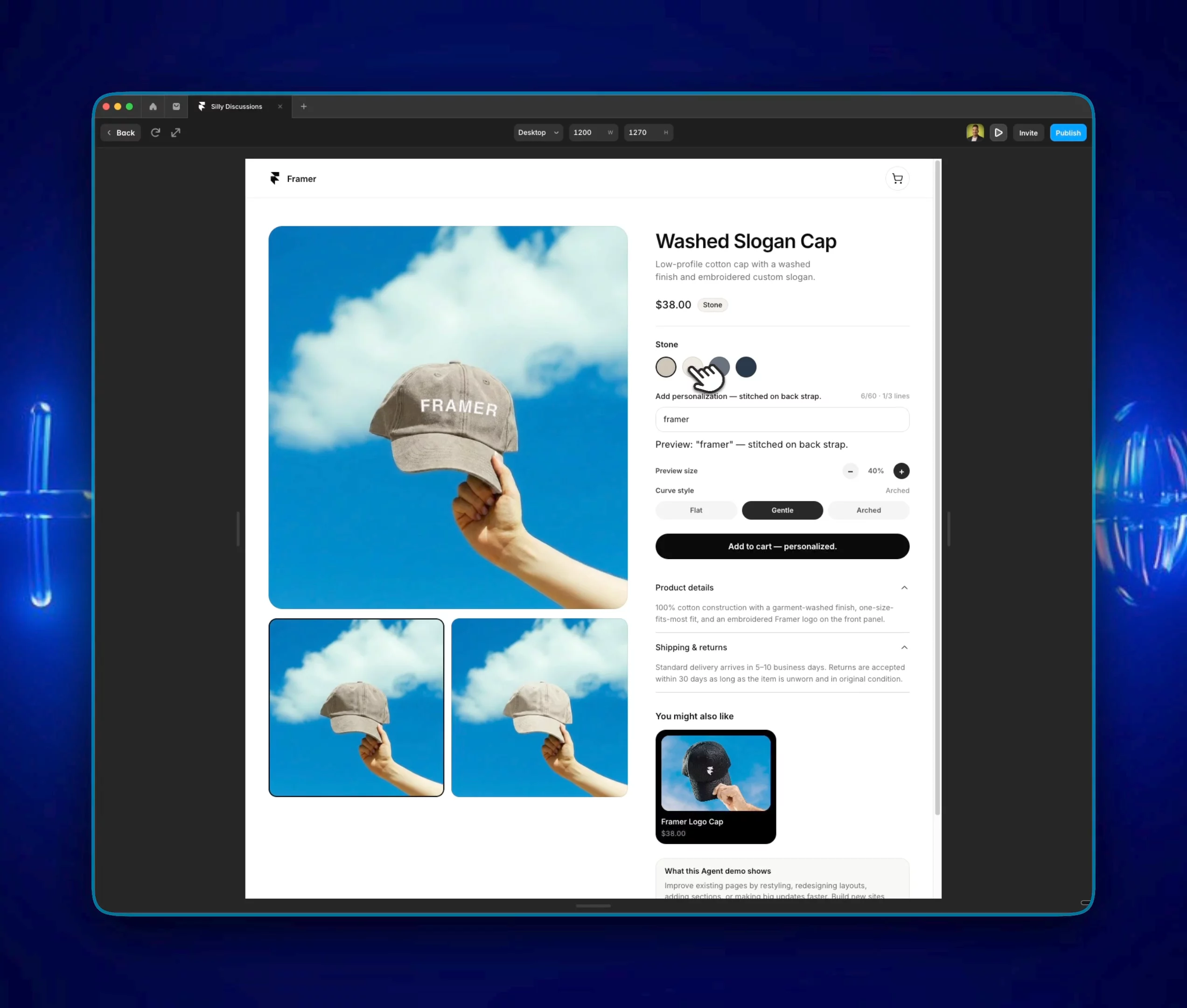Screen dimensions: 1187x1008
Task: Close the Silly Discussions tab
Action: point(280,106)
